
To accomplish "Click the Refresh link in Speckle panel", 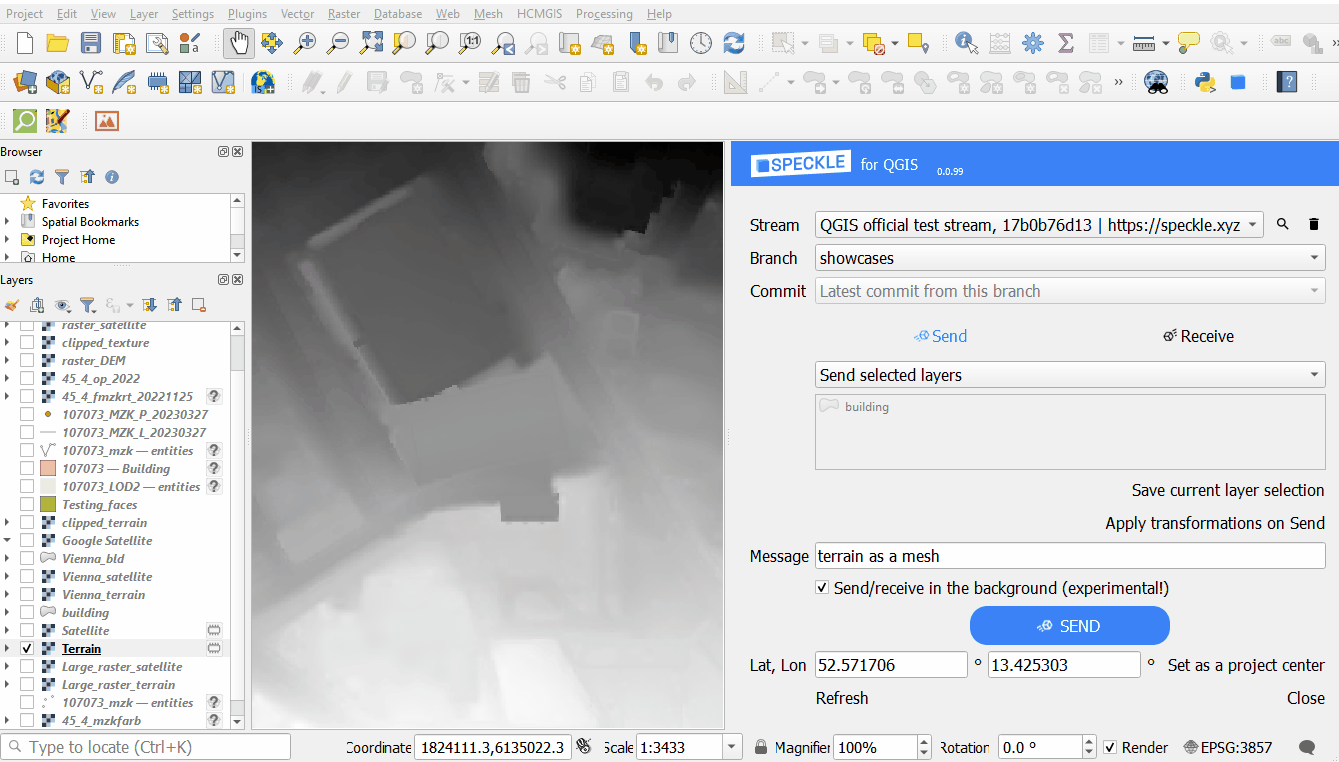I will coord(842,698).
